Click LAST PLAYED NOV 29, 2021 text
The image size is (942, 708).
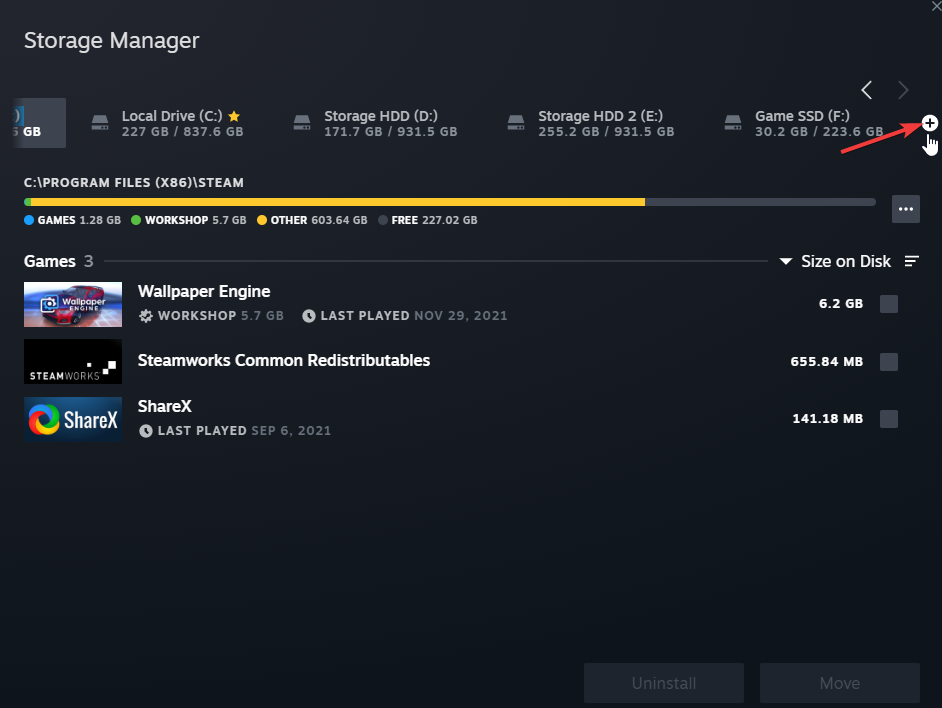pos(414,316)
